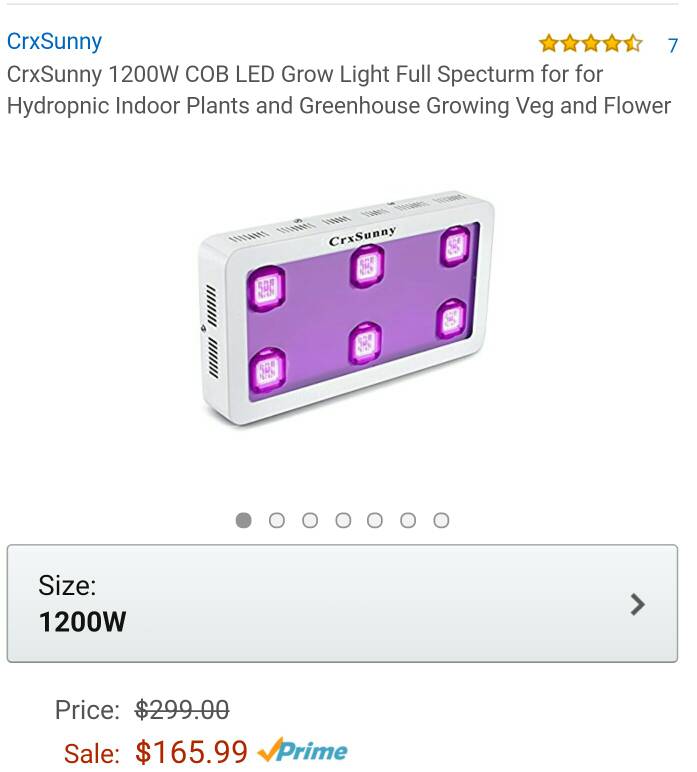The height and width of the screenshot is (772, 697).
Task: Tap the Prime checkmark icon
Action: (x=270, y=750)
